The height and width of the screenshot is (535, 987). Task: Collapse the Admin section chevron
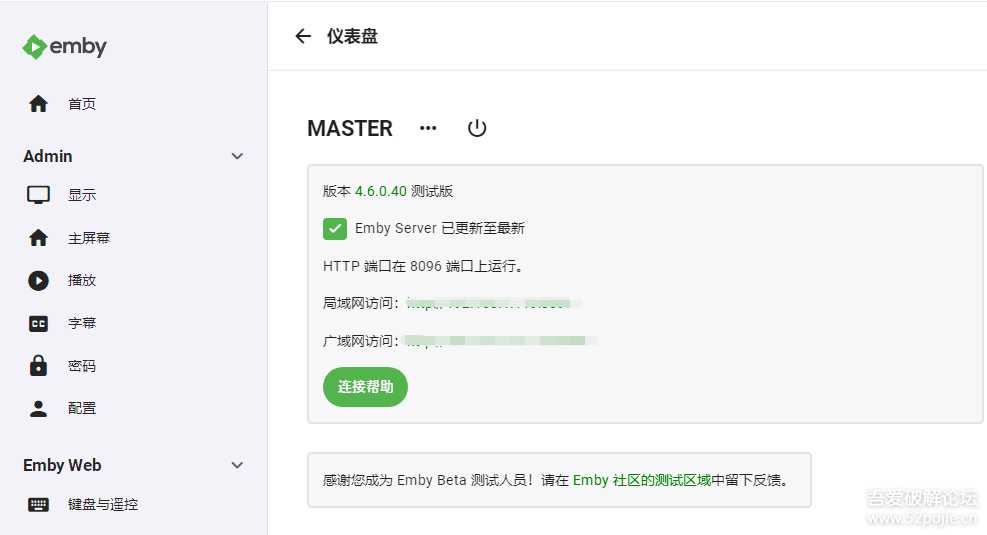237,156
